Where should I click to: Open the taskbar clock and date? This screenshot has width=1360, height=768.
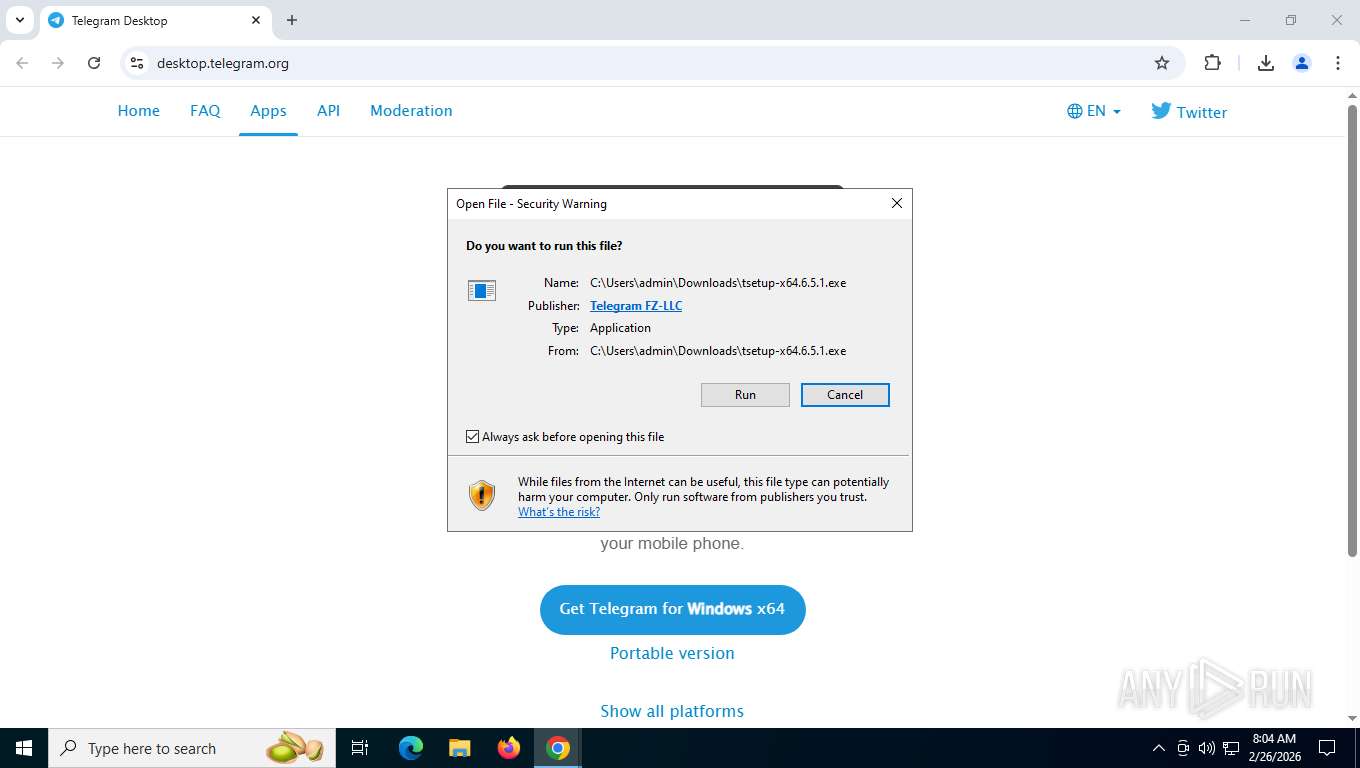click(x=1274, y=748)
